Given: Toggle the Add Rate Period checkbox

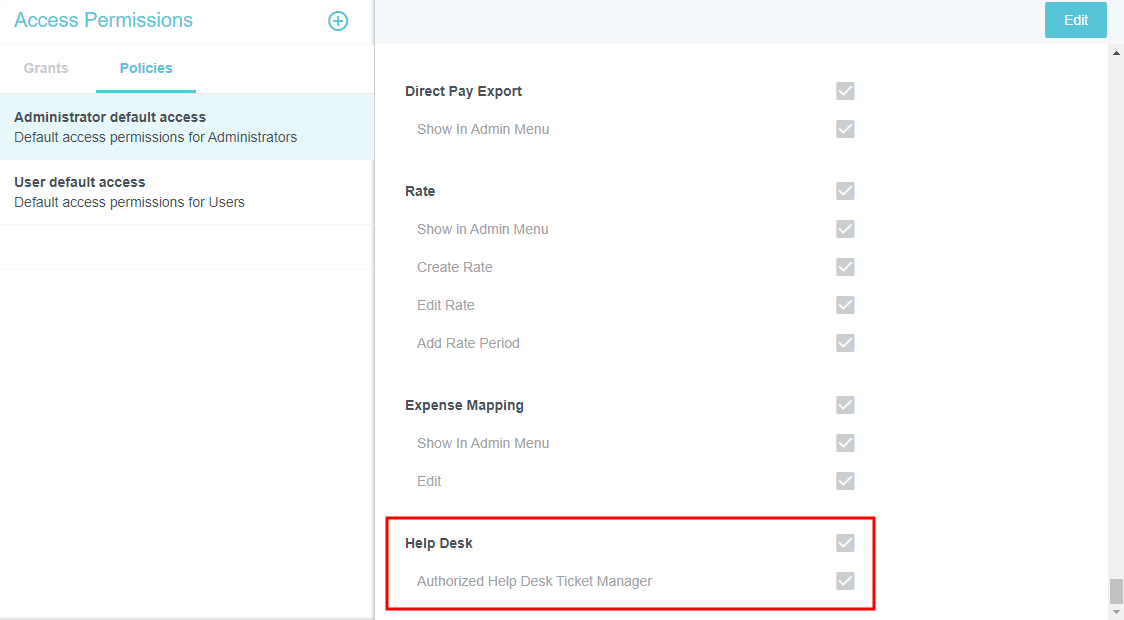Looking at the screenshot, I should (x=845, y=343).
